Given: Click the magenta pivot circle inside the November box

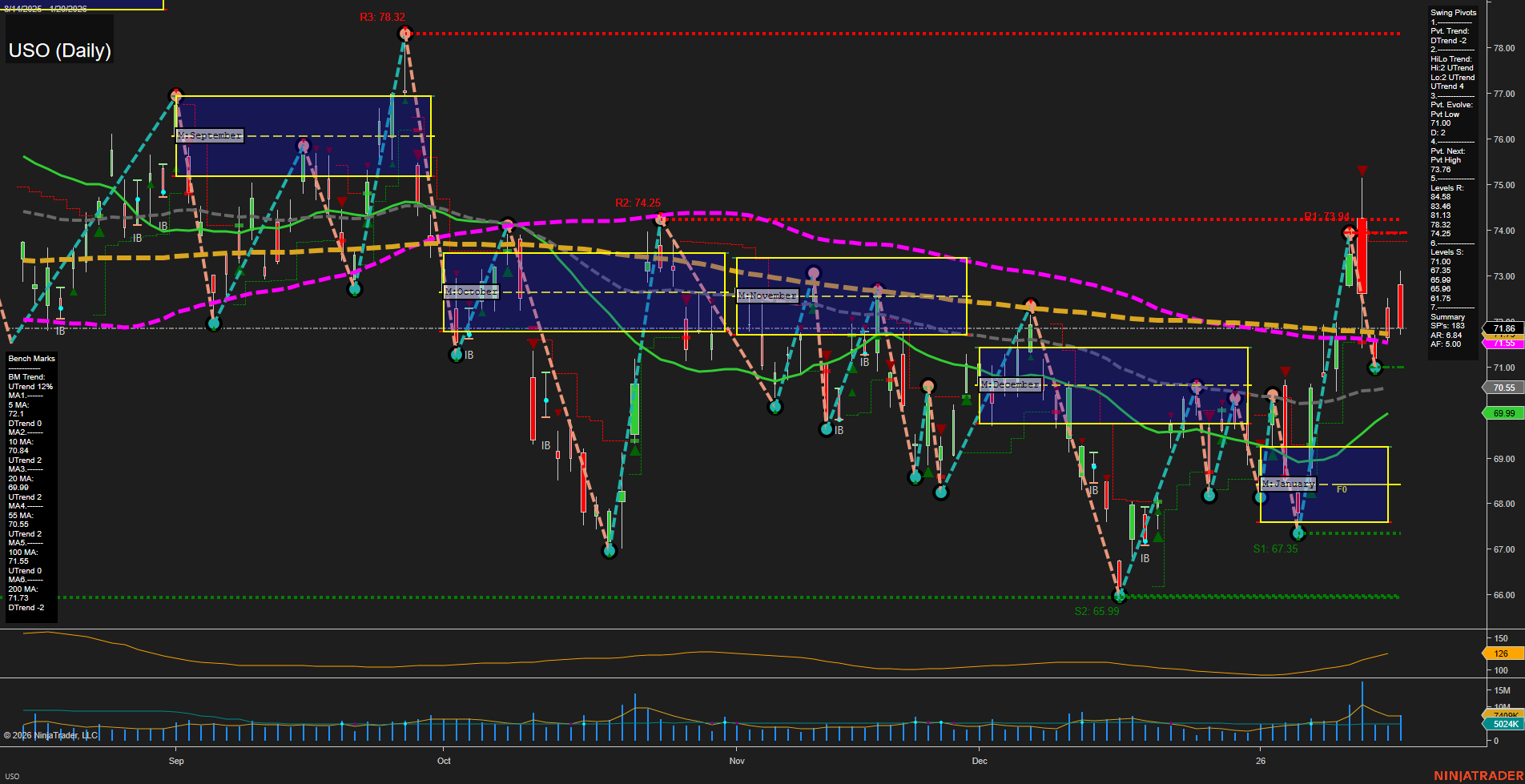Looking at the screenshot, I should click(815, 273).
